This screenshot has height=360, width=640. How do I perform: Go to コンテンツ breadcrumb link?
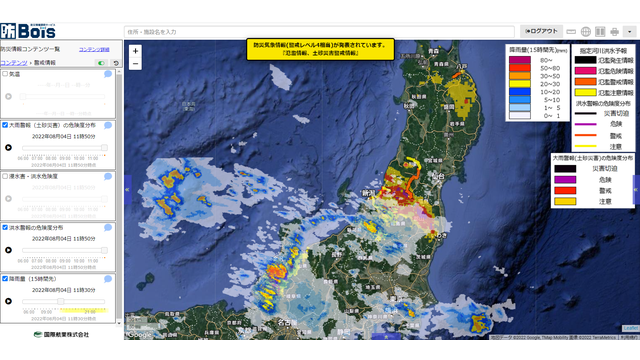point(14,63)
